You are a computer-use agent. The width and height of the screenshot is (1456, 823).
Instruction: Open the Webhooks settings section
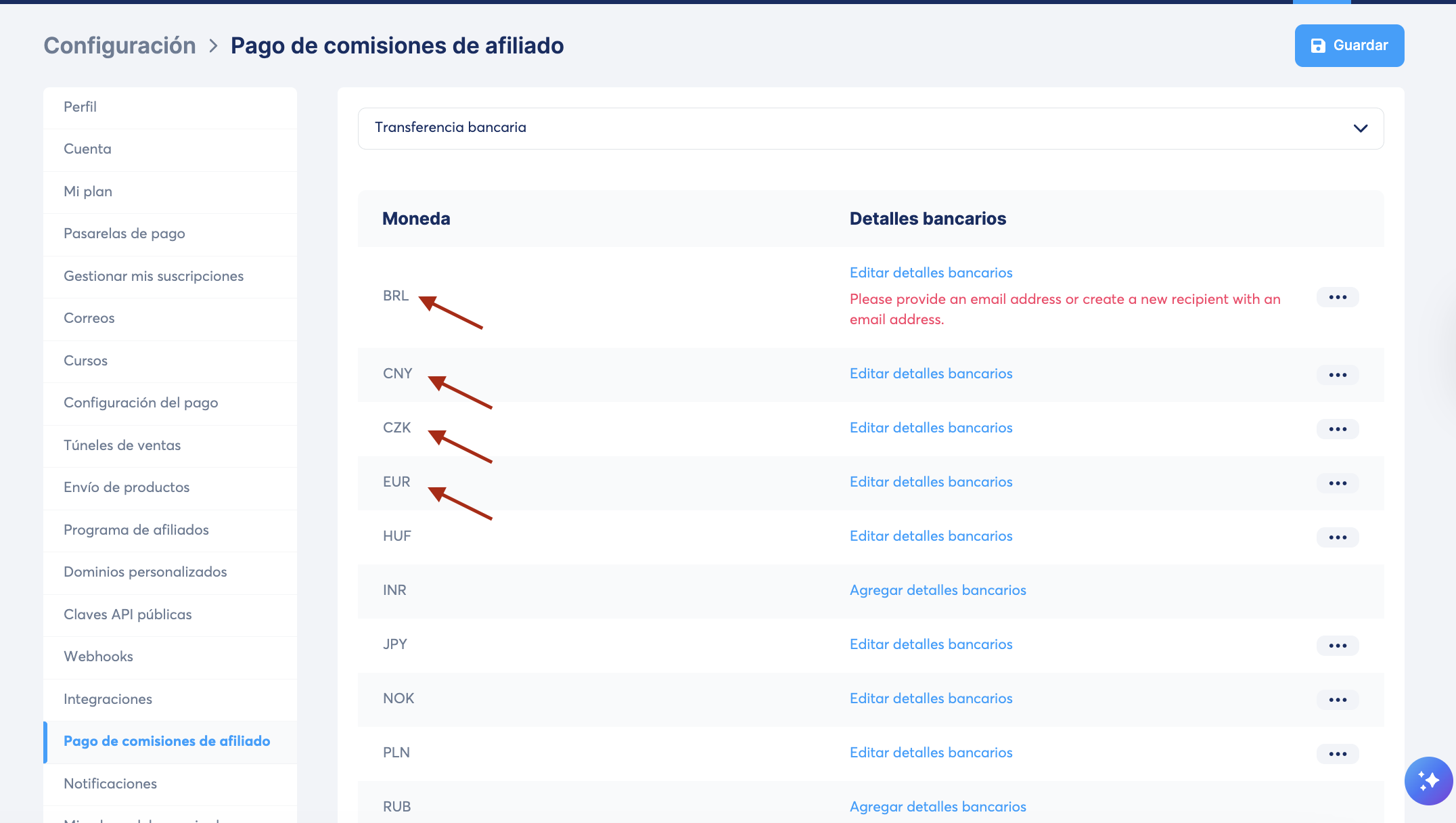coord(98,657)
